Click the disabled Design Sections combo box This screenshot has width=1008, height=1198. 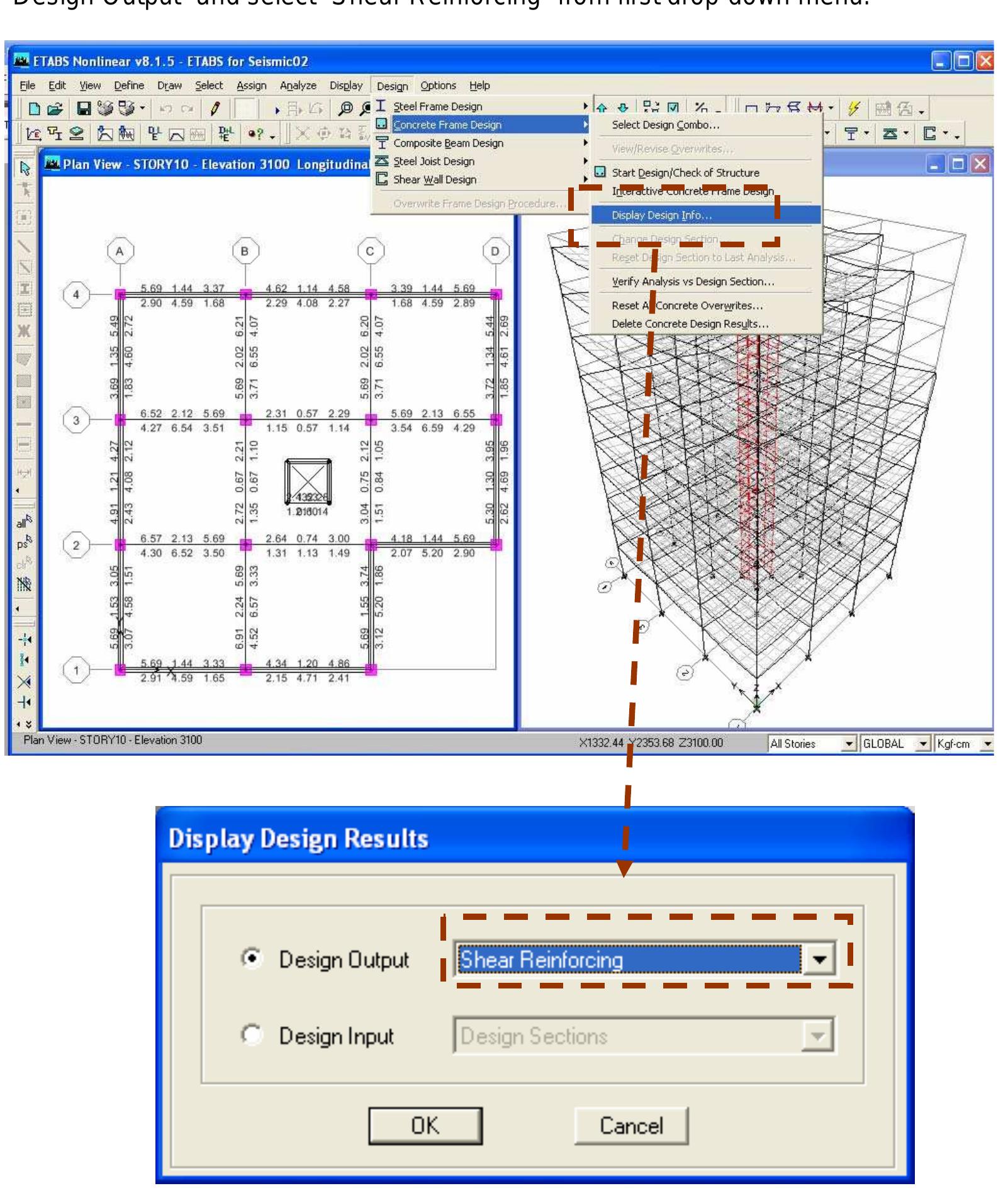coord(644,1035)
